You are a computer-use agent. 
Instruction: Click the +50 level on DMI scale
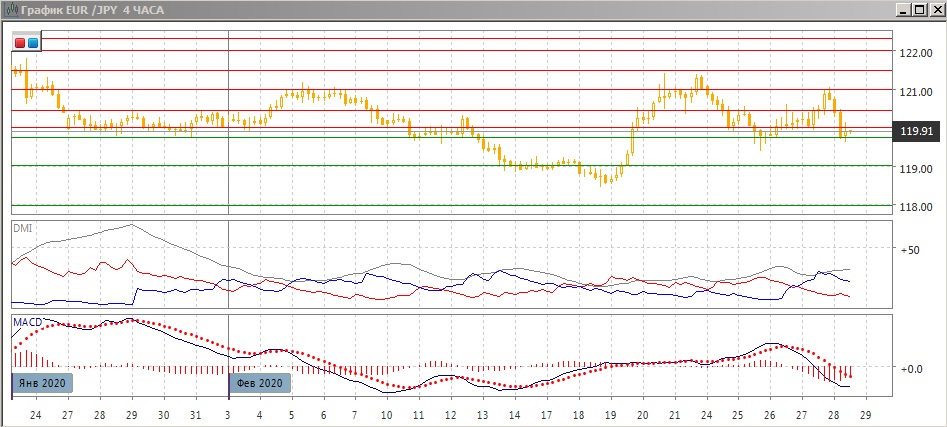pyautogui.click(x=911, y=249)
